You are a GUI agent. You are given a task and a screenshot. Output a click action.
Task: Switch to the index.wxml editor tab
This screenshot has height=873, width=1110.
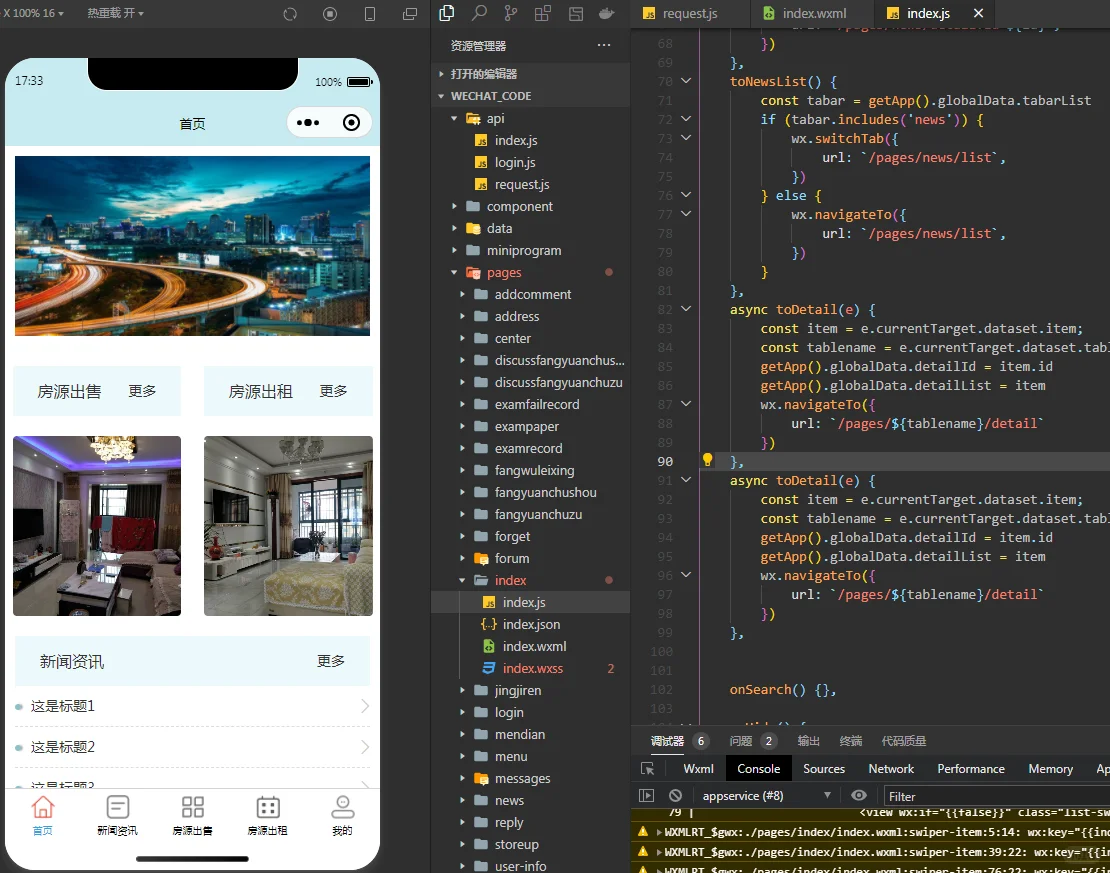(x=806, y=13)
